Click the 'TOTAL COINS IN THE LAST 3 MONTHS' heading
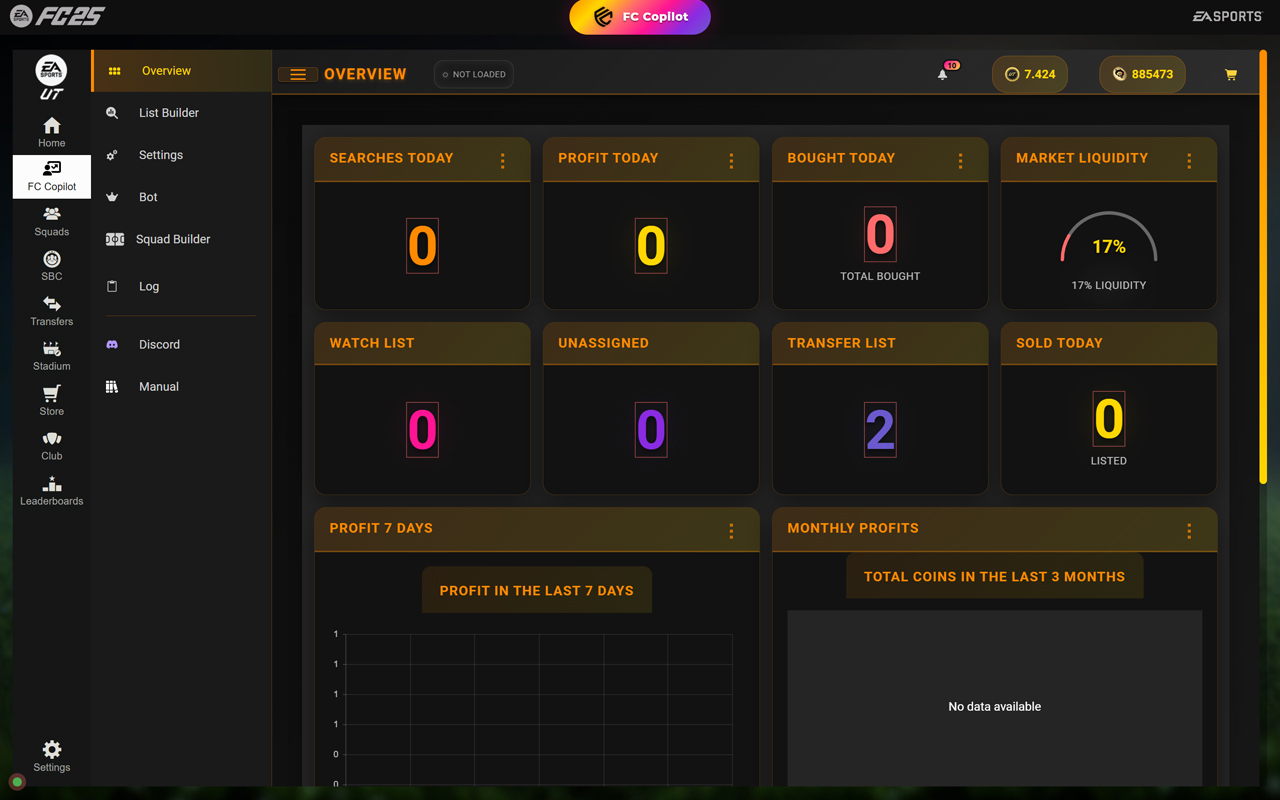Screen dimensions: 1280x800 (994, 577)
